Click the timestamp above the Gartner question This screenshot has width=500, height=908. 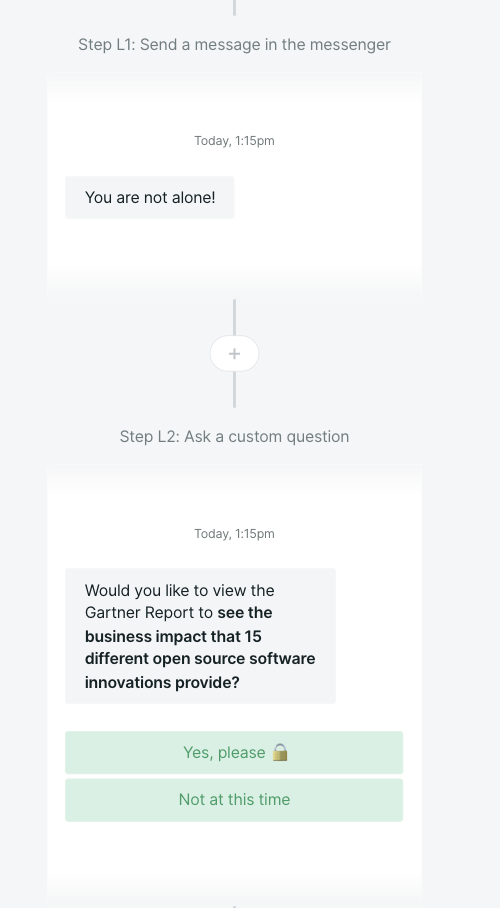(234, 533)
